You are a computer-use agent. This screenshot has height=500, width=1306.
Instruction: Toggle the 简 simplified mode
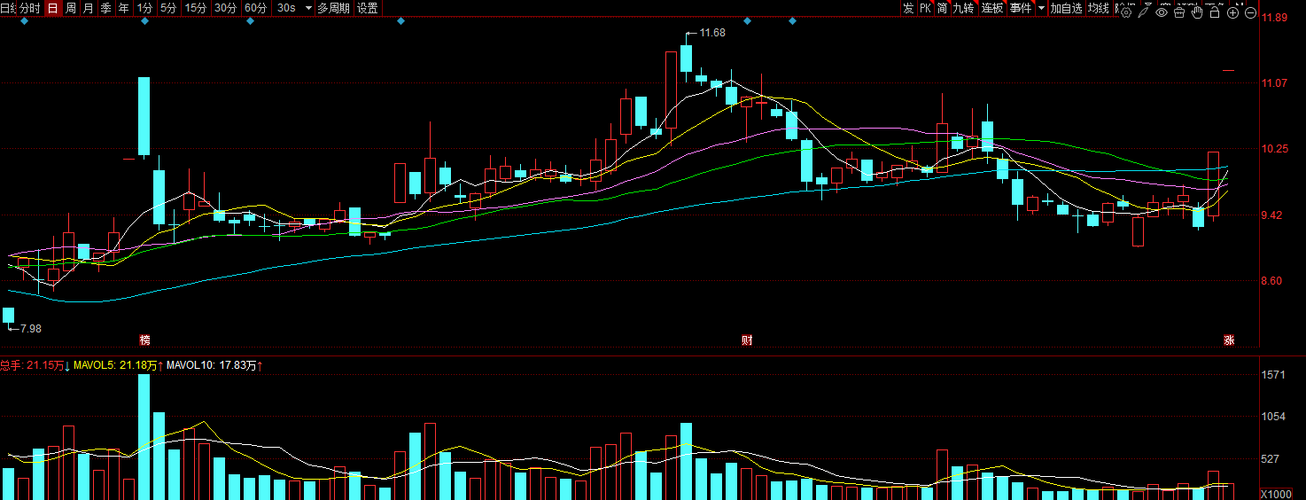click(x=942, y=8)
